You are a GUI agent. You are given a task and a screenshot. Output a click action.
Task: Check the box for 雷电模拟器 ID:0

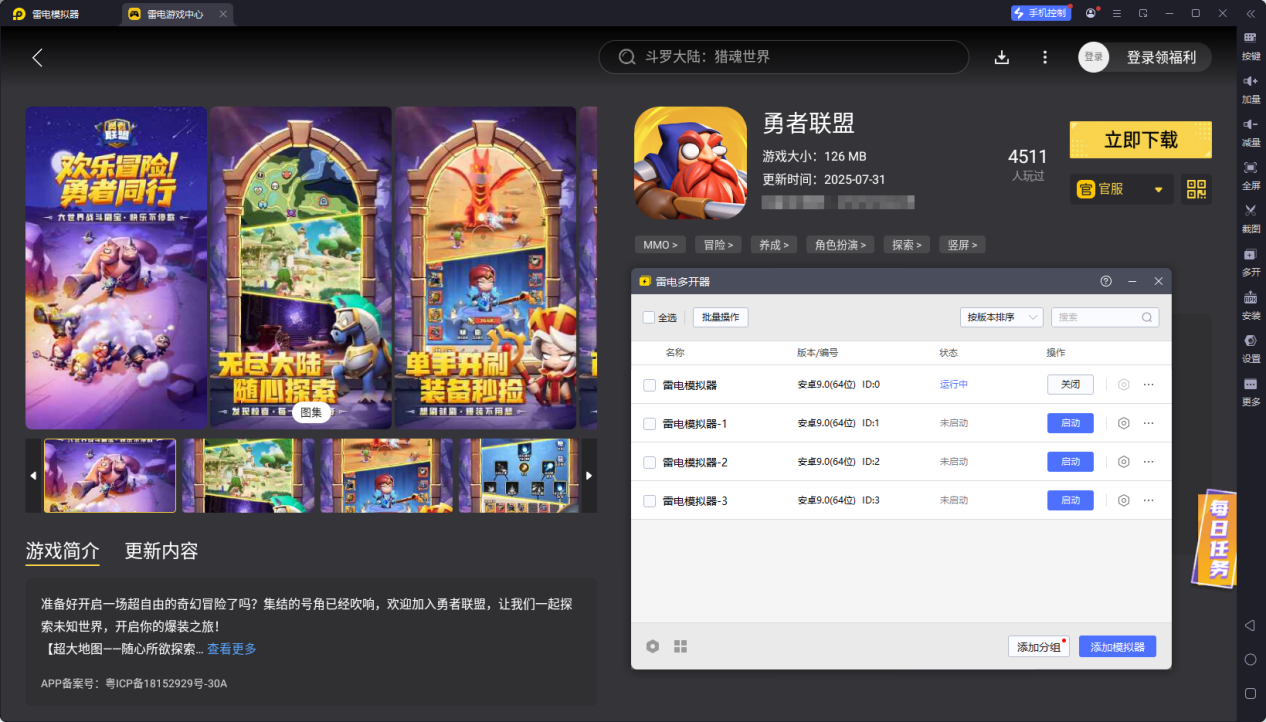pyautogui.click(x=650, y=385)
